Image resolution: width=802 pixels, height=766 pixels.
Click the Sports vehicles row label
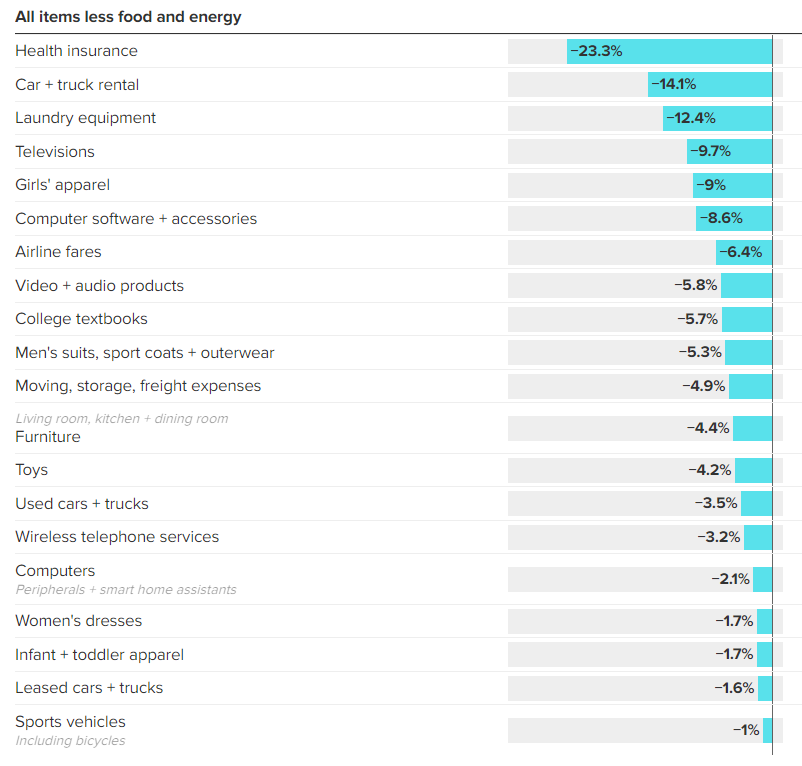coord(70,722)
